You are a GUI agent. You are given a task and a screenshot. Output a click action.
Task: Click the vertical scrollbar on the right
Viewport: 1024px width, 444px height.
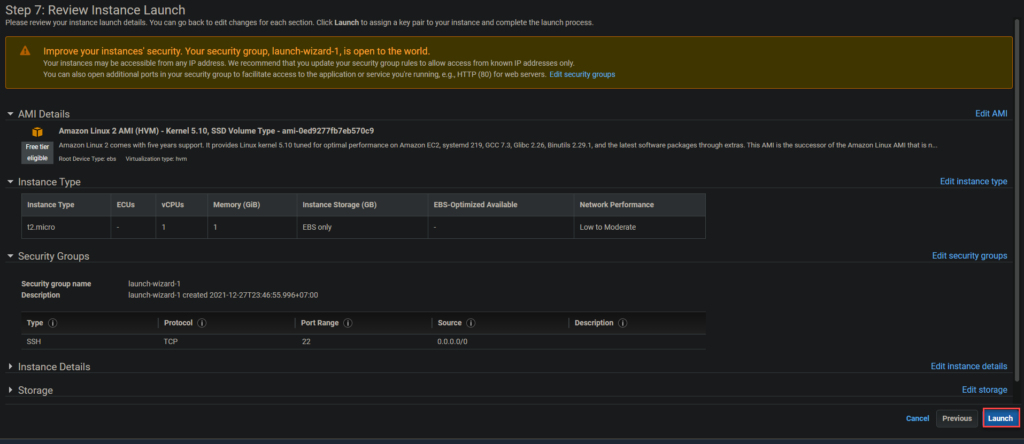click(1018, 200)
